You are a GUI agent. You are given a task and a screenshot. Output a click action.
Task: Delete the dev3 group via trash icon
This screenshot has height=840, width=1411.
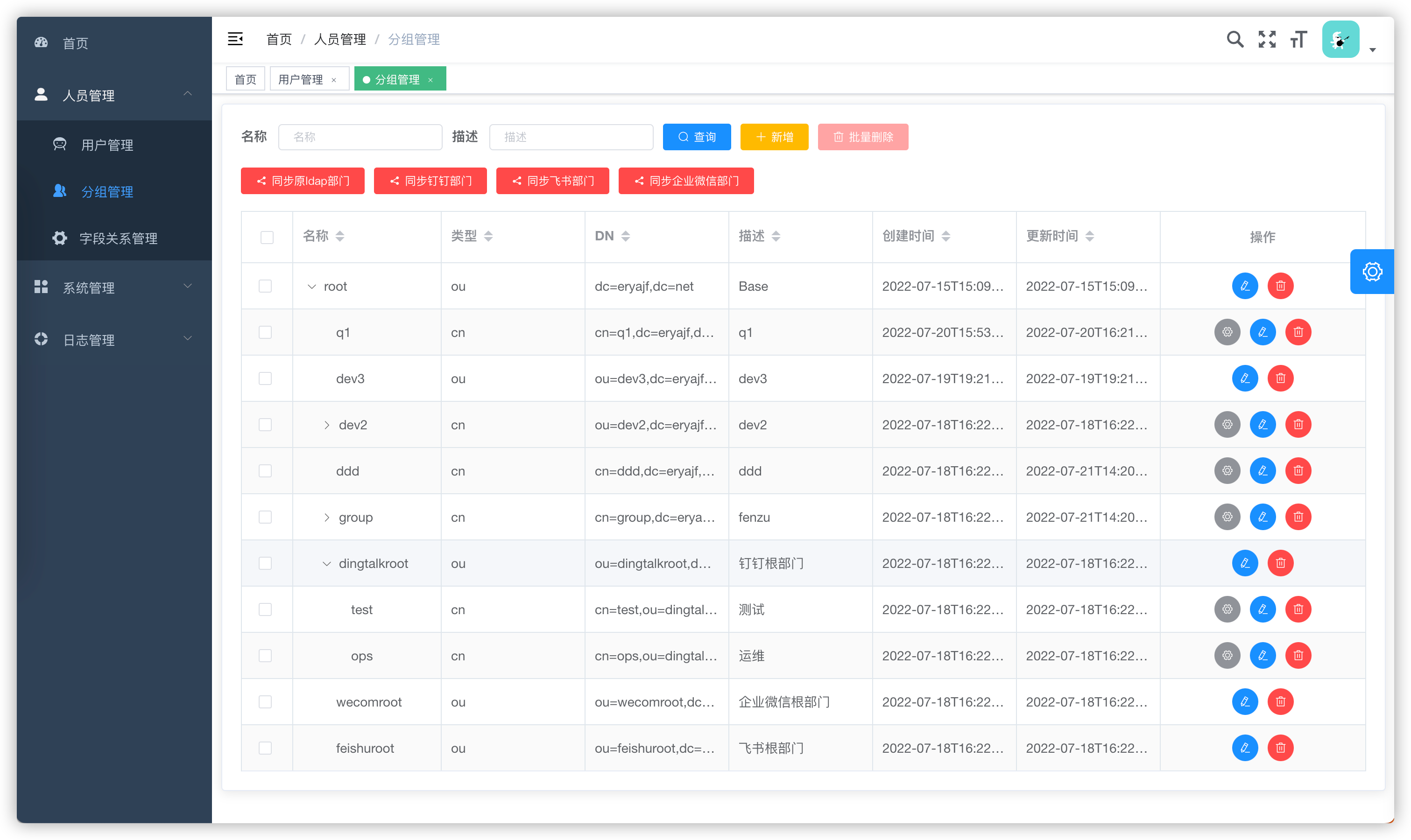pos(1280,378)
